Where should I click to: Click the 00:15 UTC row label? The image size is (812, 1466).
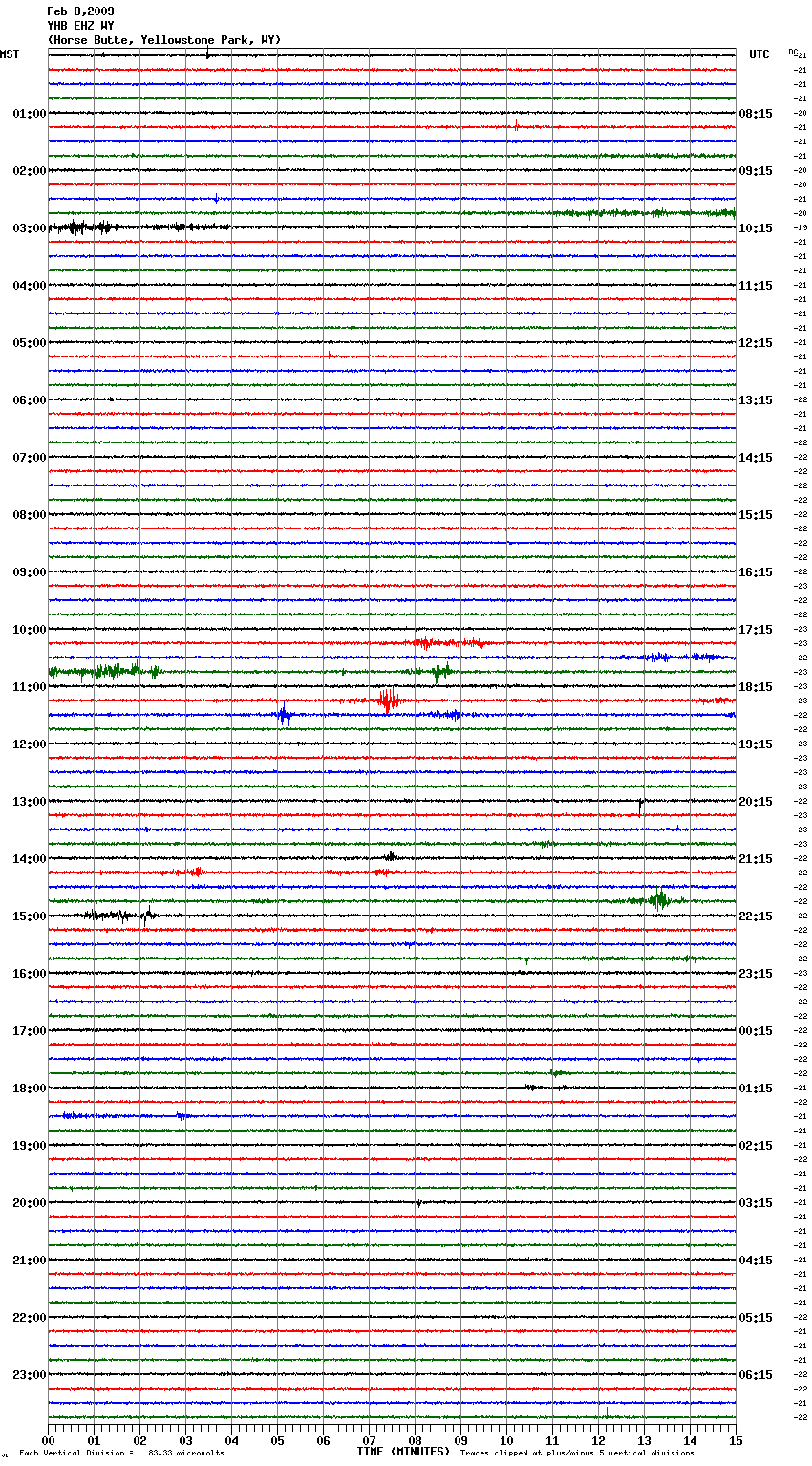click(x=756, y=1031)
